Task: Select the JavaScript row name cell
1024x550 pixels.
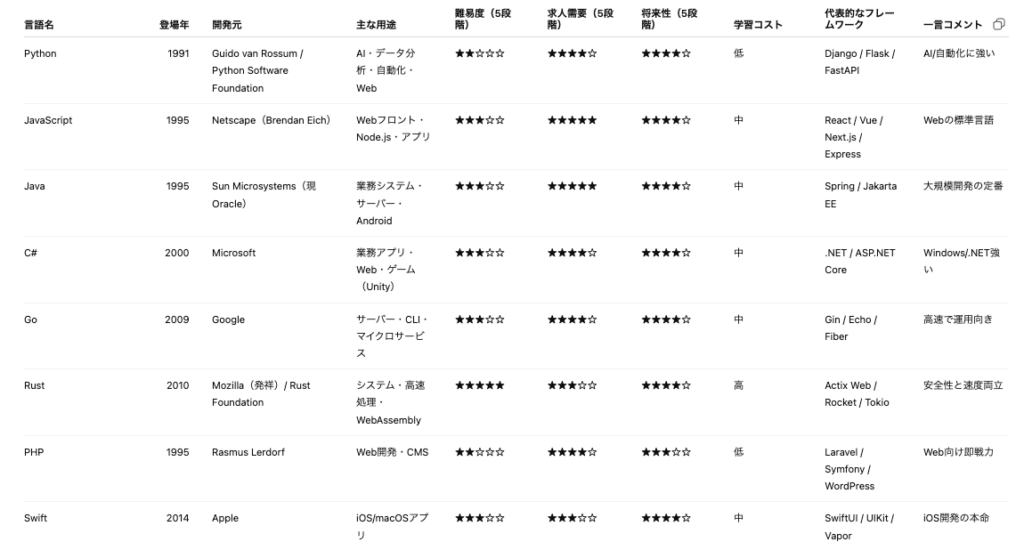Action: pos(48,120)
